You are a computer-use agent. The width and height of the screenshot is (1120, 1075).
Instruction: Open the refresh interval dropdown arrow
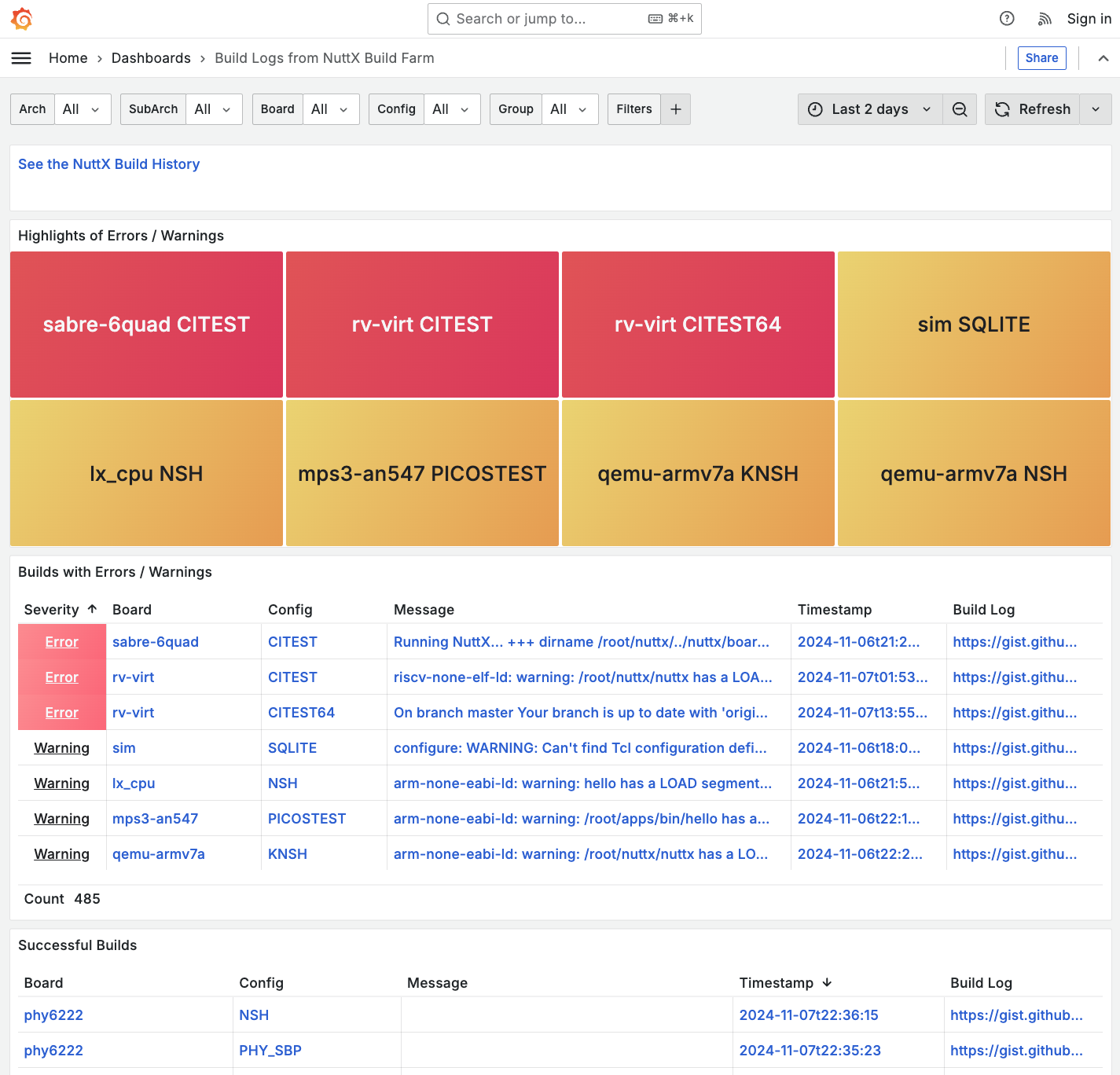1096,109
